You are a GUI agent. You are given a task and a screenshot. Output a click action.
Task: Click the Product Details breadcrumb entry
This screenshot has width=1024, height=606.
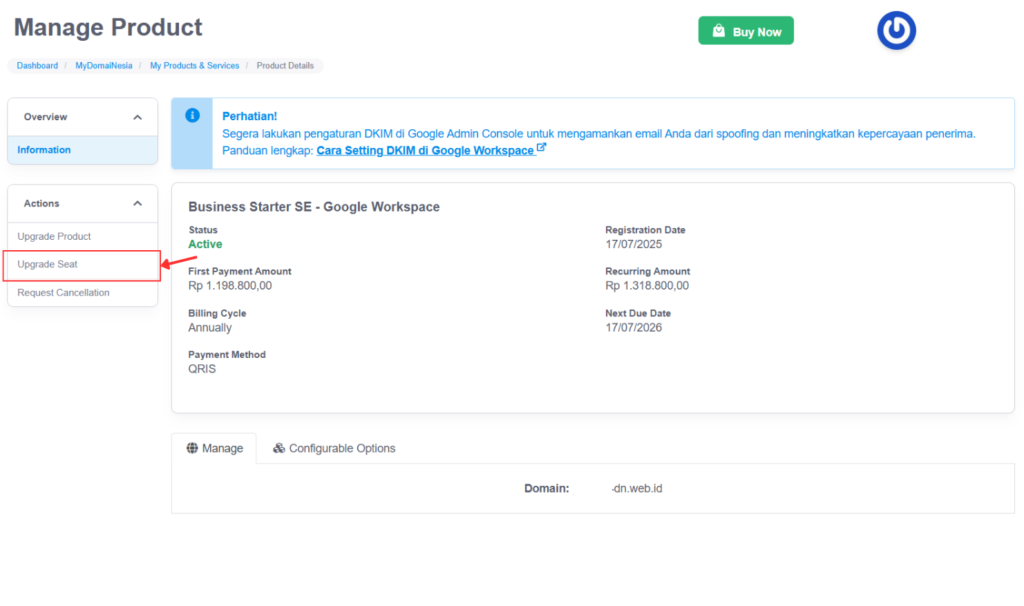point(283,64)
